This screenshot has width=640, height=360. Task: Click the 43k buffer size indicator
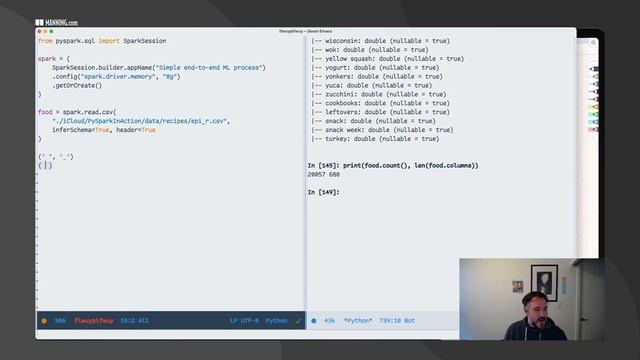329,321
